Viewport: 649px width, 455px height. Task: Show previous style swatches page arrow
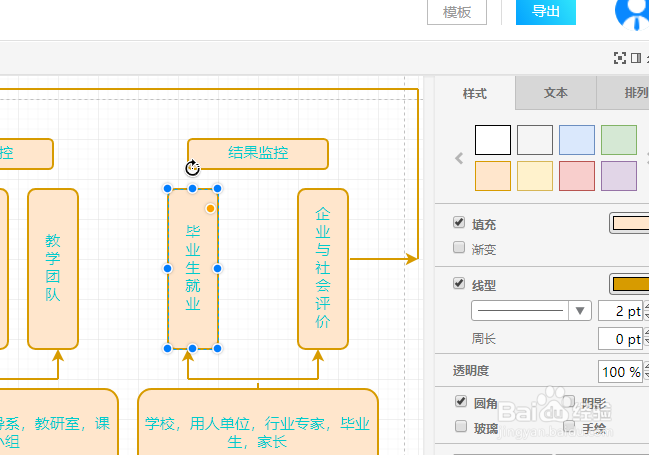459,158
